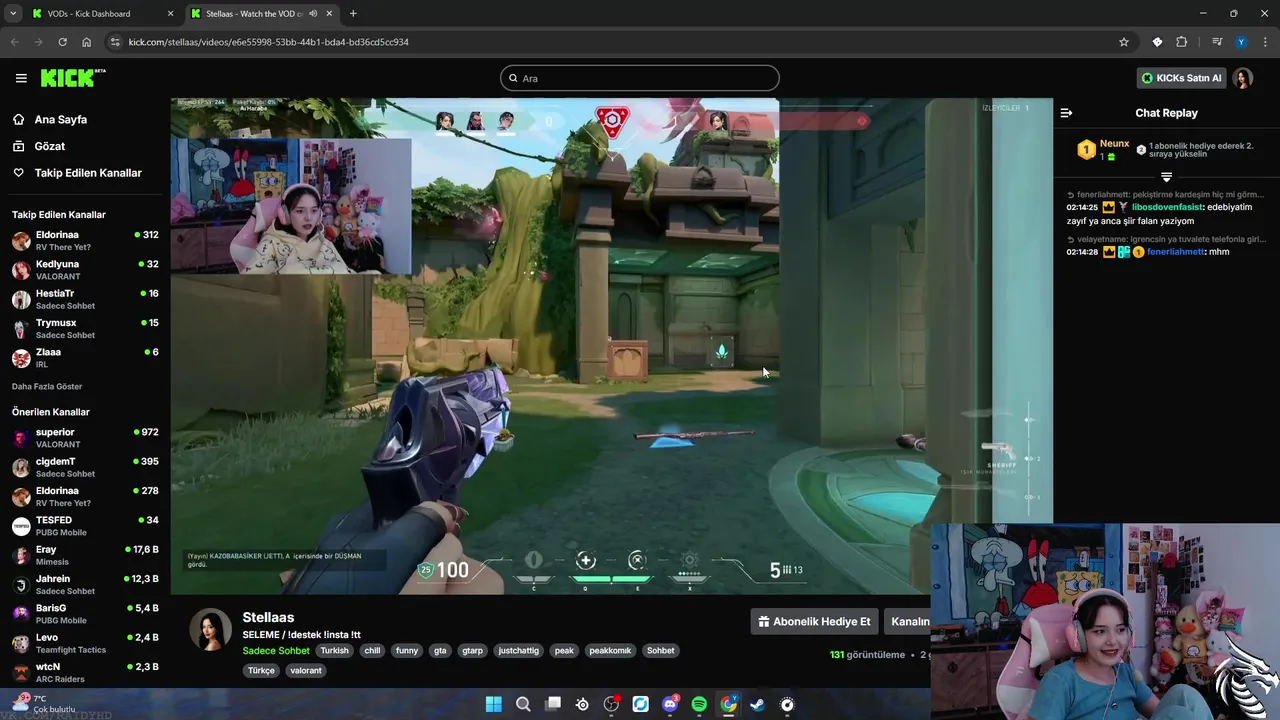
Task: Bookmark this page with star
Action: point(1124,42)
